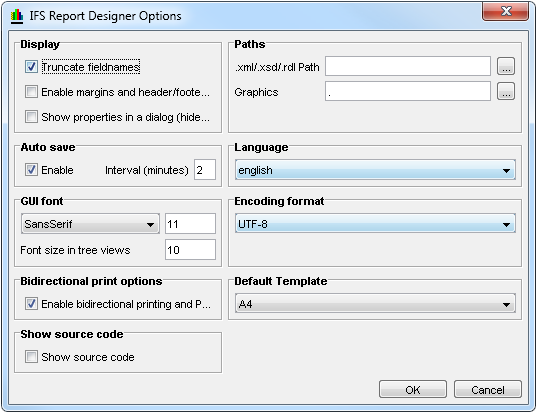537x413 pixels.
Task: Tick the Show source code checkbox
Action: [32, 357]
